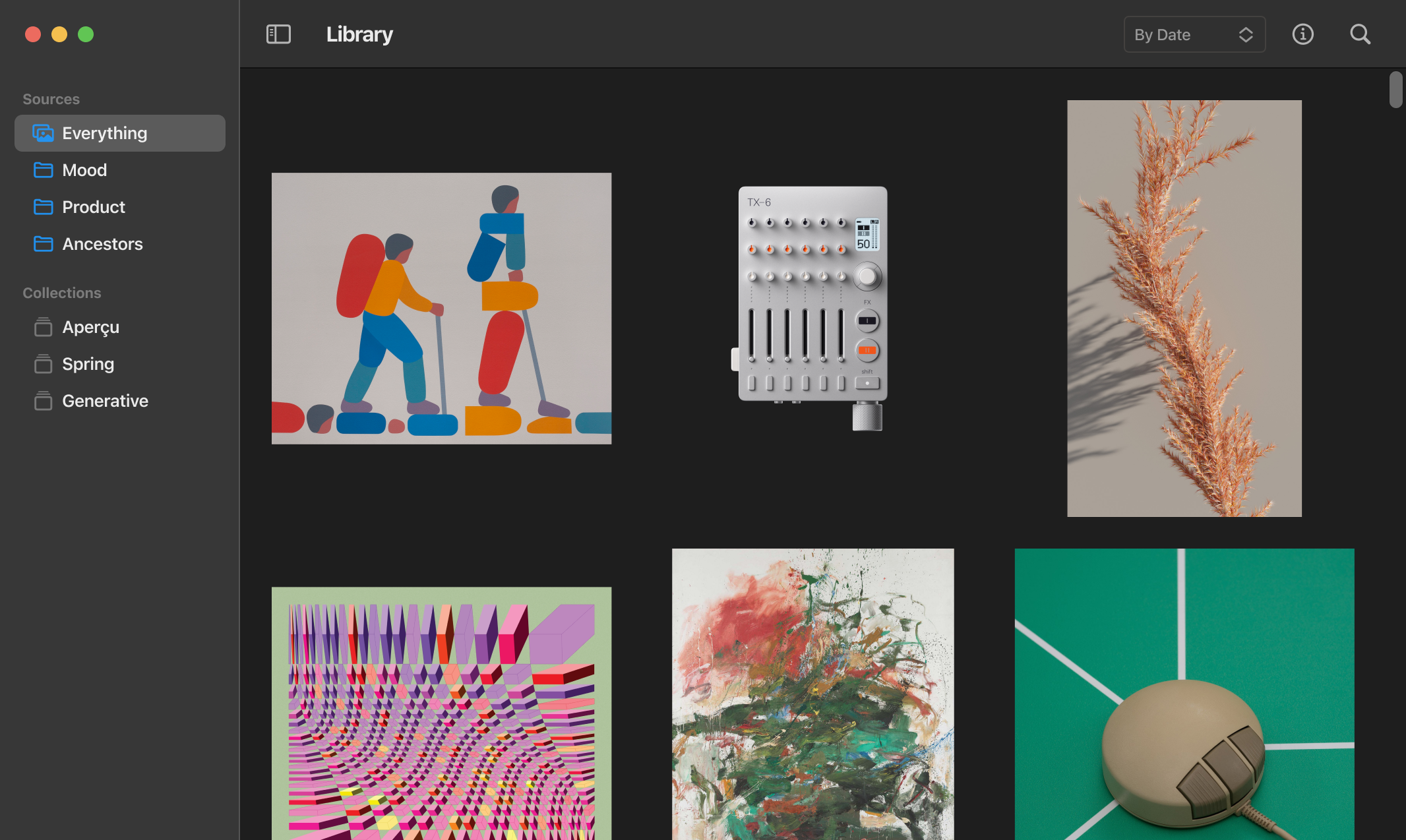Click the Product folder icon
This screenshot has width=1406, height=840.
click(x=43, y=207)
